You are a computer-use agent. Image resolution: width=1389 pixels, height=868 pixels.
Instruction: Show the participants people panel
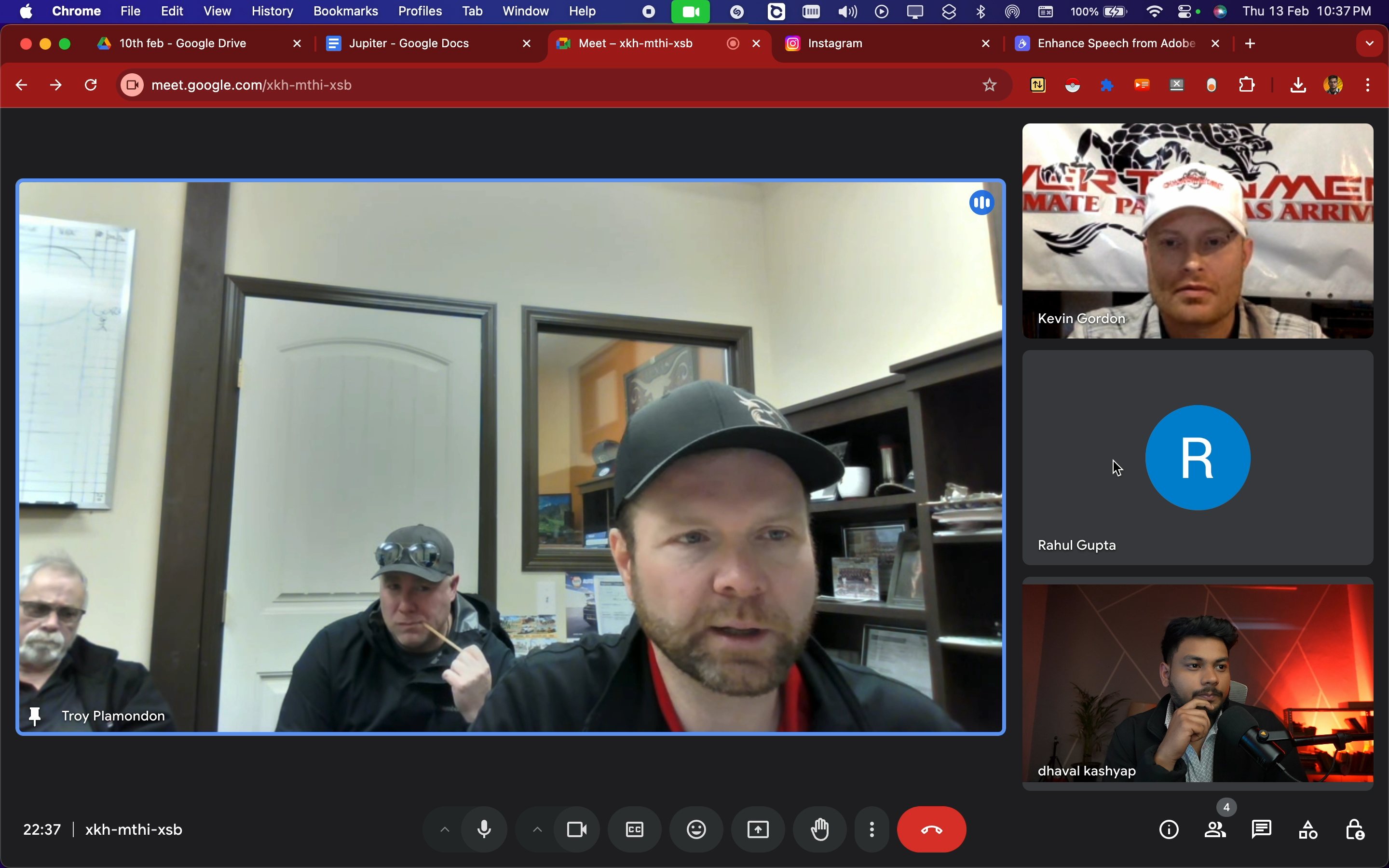click(x=1215, y=829)
